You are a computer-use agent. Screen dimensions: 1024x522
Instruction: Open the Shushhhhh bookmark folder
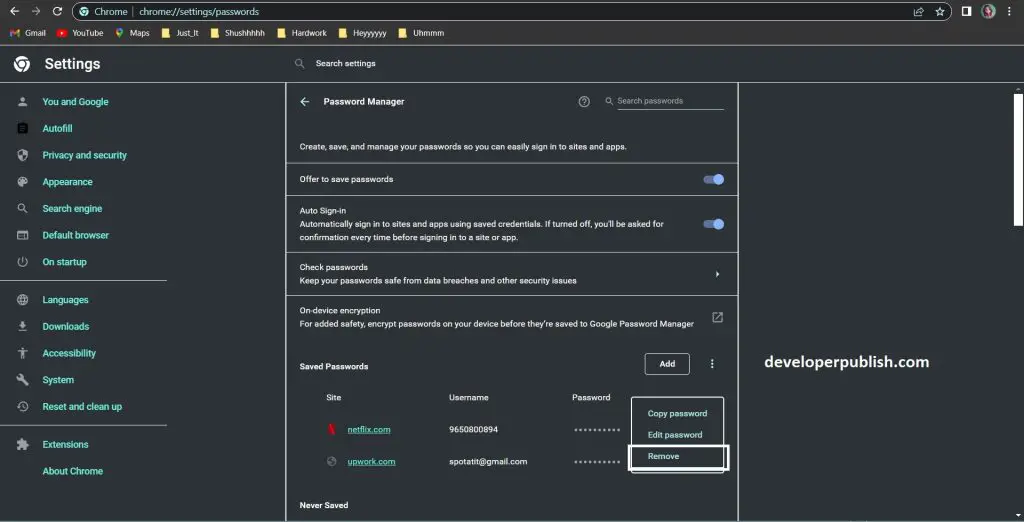(238, 33)
